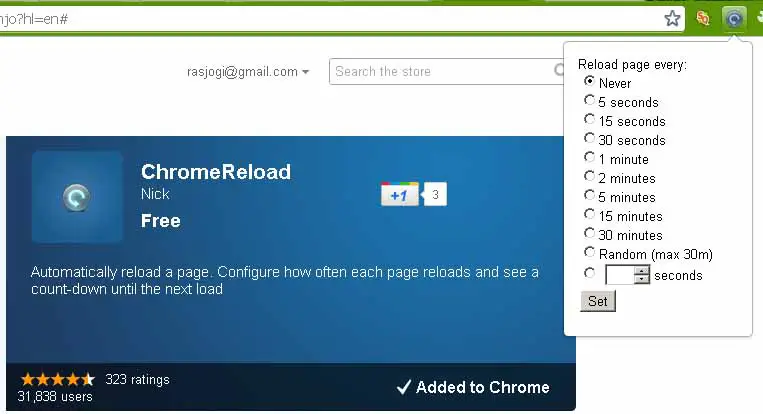Click the ChromeReload title text
The width and height of the screenshot is (763, 414).
point(216,172)
